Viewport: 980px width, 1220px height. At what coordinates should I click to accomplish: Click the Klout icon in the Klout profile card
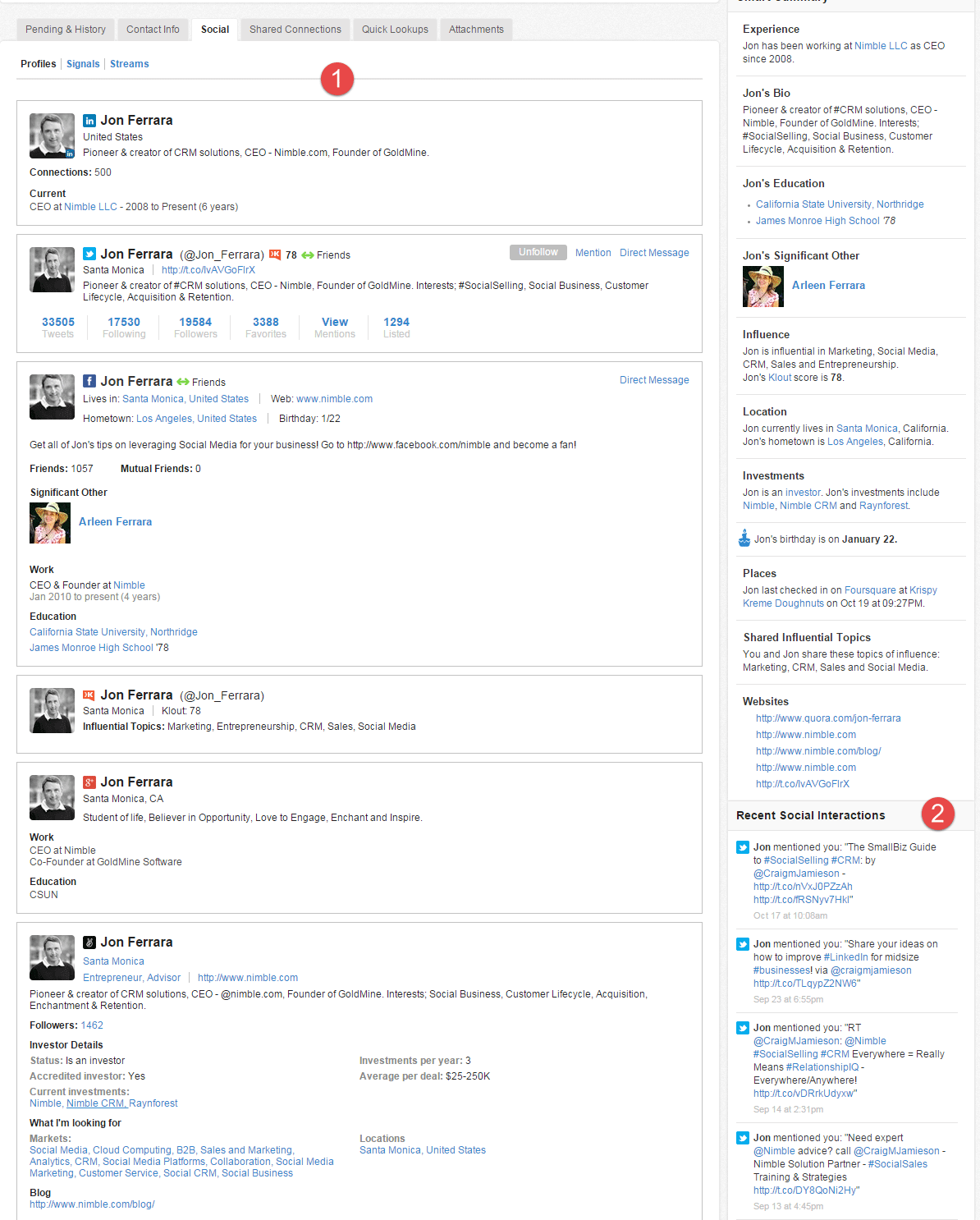tap(89, 695)
